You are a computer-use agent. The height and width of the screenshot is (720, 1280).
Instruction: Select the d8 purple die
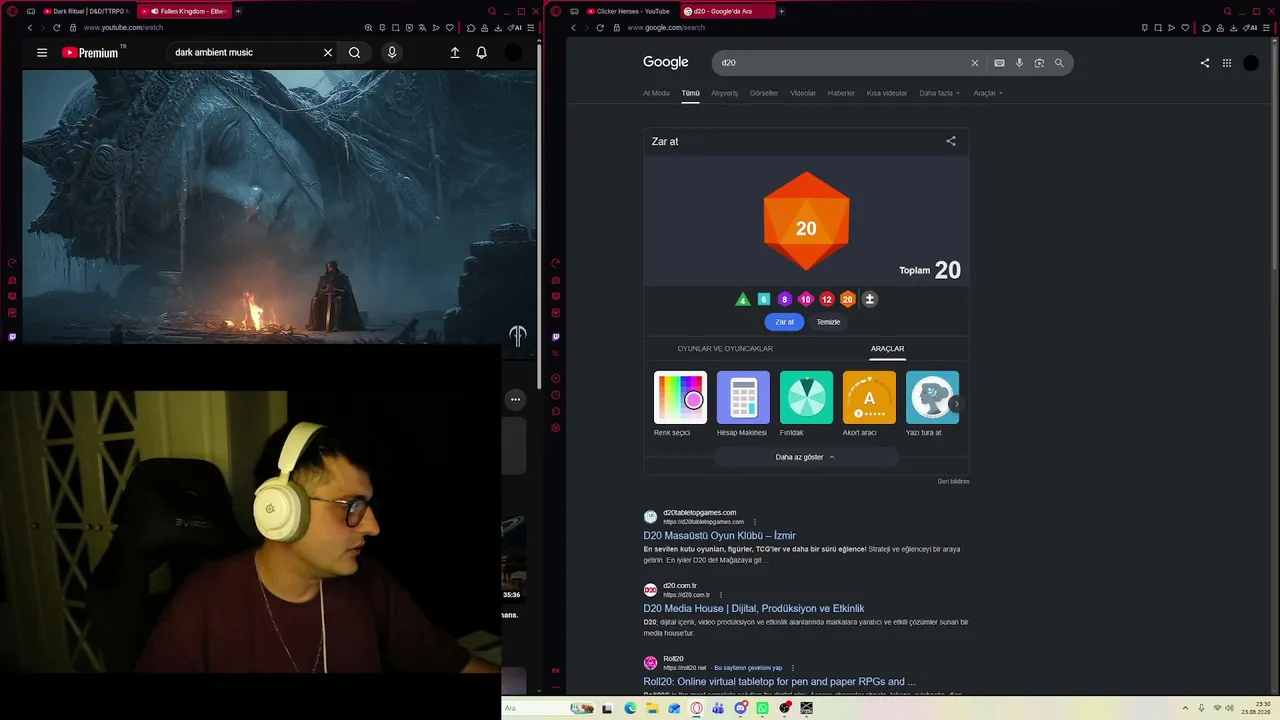785,299
